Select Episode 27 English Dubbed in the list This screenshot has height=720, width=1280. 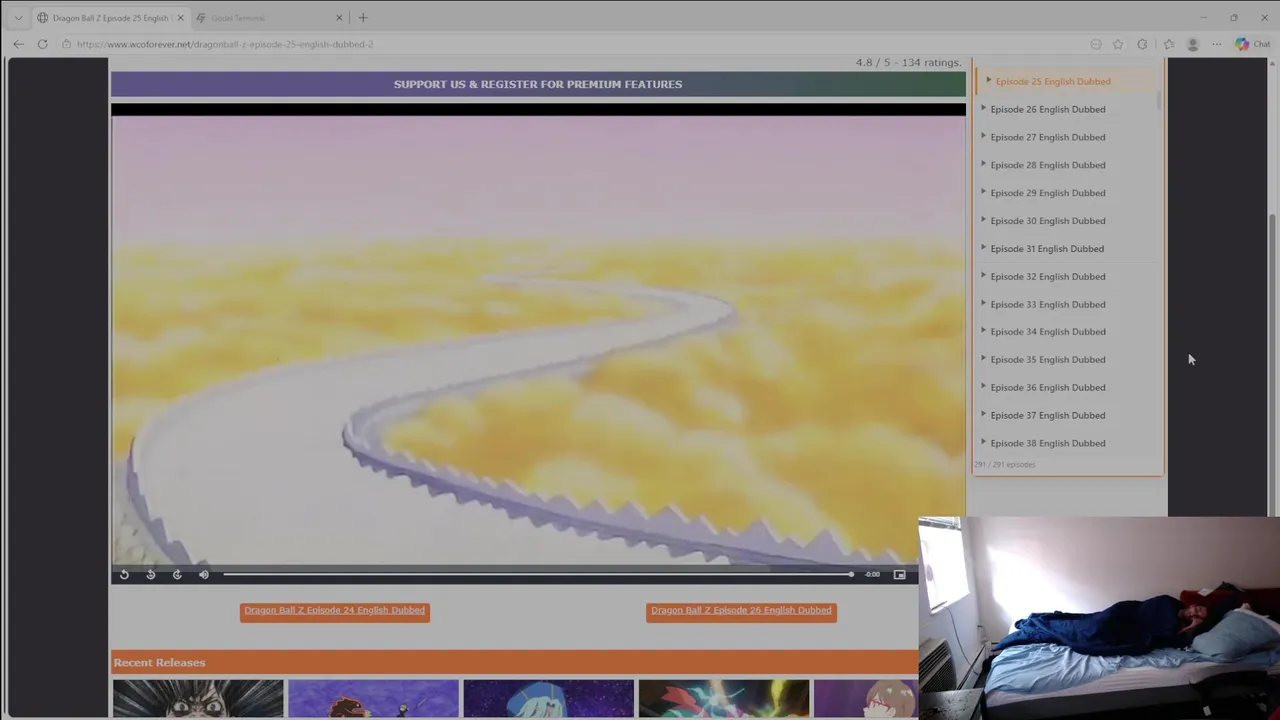[1048, 137]
